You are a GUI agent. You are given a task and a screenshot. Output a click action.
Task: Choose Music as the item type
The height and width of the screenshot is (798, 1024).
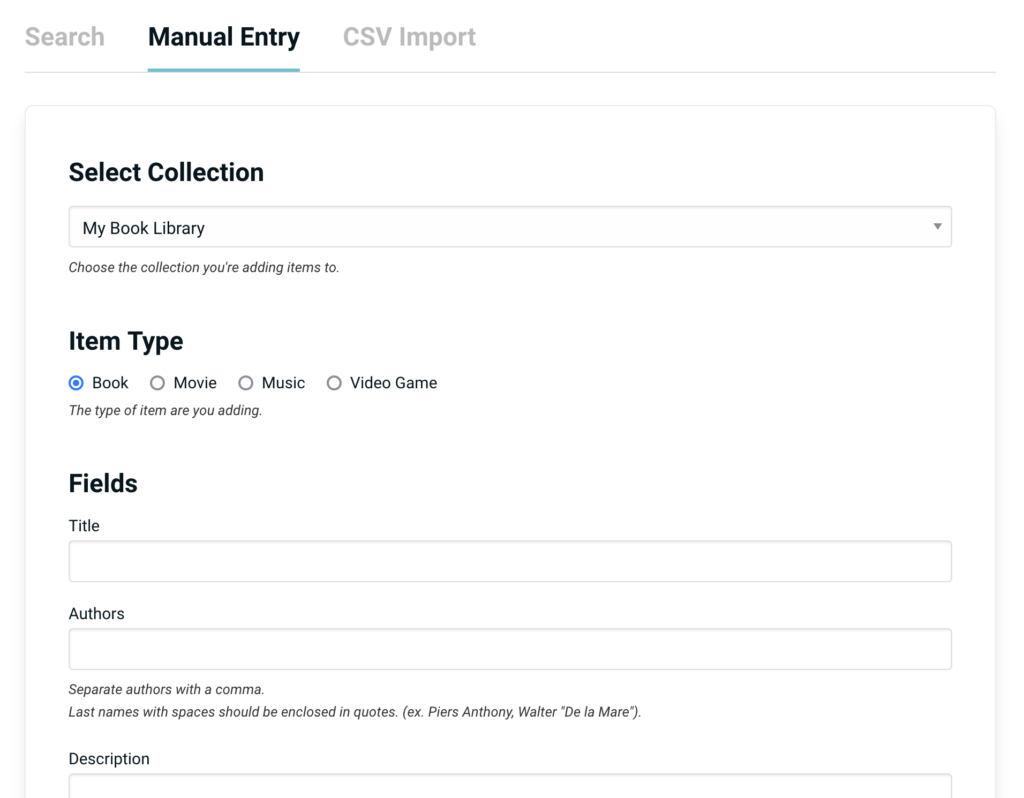click(x=246, y=383)
